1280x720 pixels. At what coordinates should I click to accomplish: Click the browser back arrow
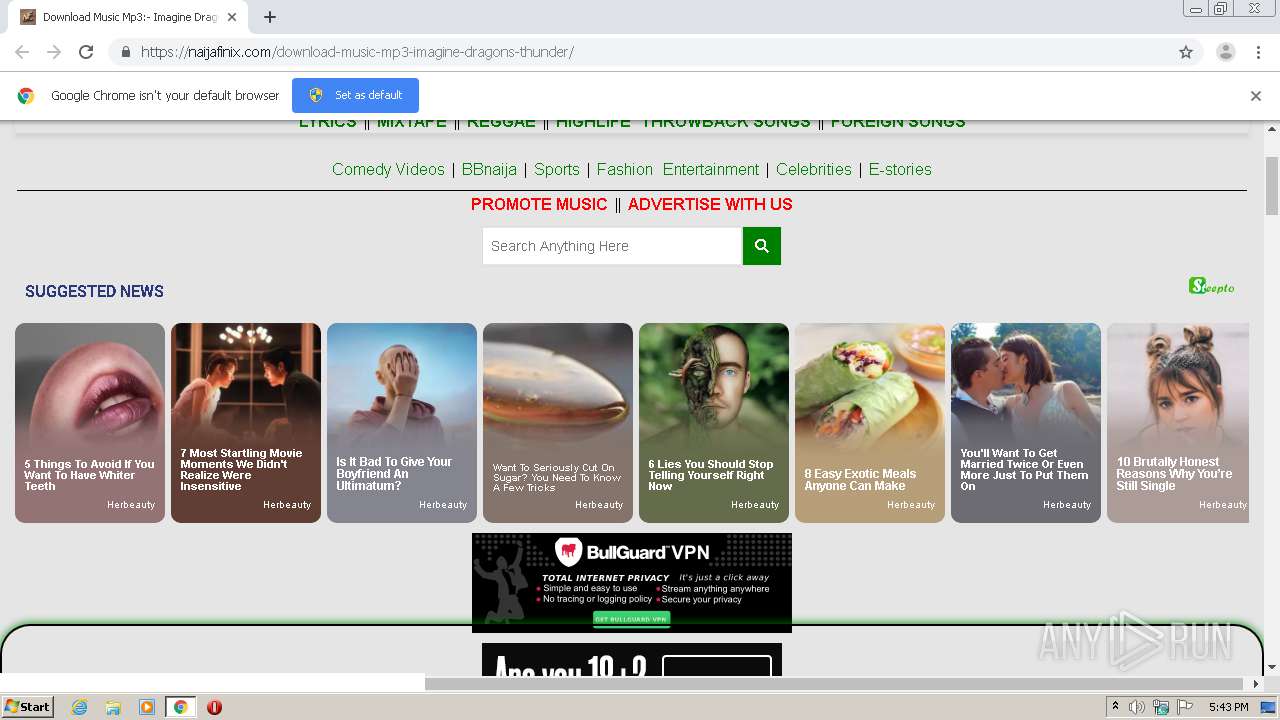22,52
